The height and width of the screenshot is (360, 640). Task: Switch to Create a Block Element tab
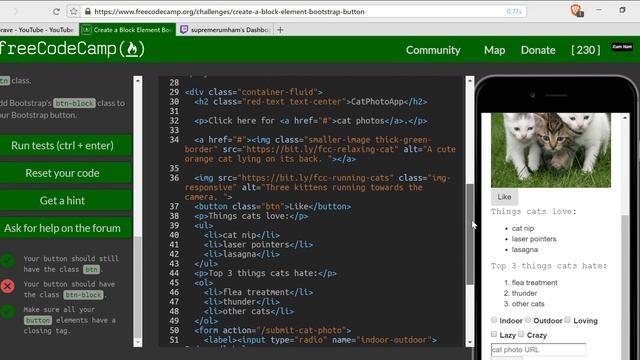(127, 30)
